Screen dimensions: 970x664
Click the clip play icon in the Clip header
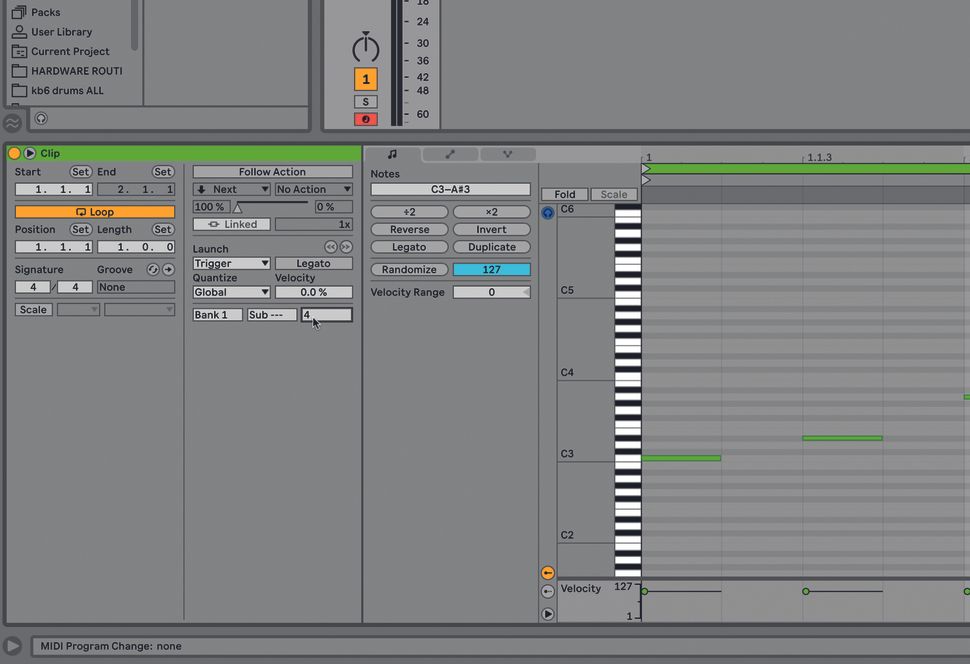pyautogui.click(x=29, y=153)
